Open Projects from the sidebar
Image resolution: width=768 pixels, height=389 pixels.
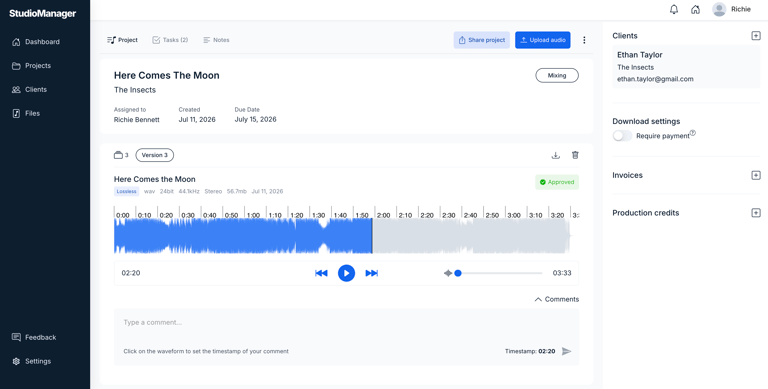click(31, 66)
